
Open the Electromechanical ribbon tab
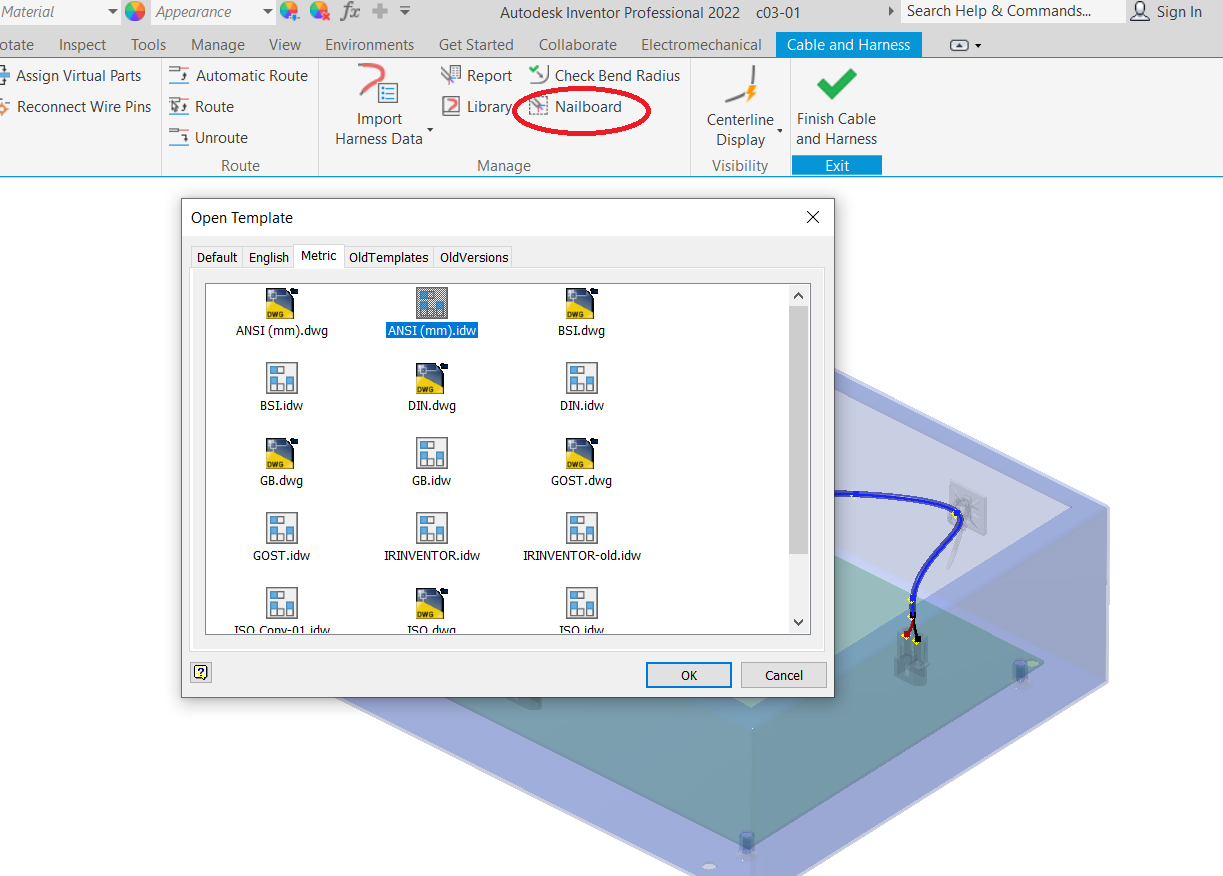coord(702,45)
